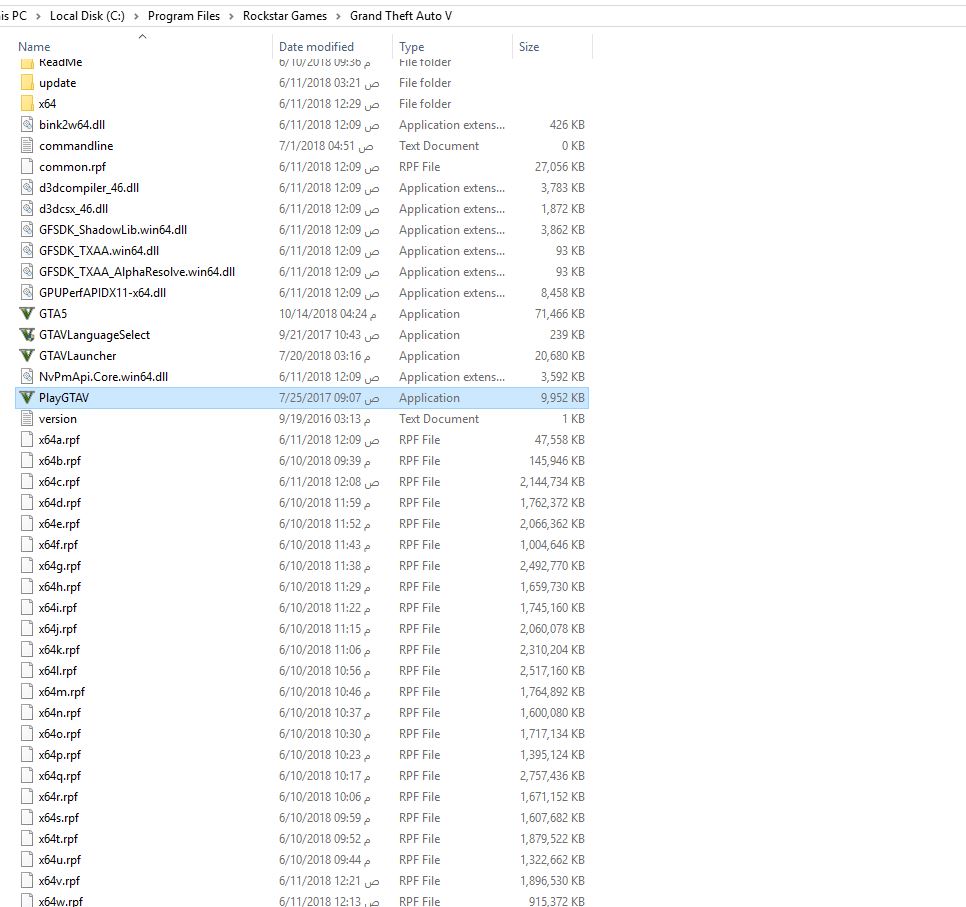
Task: Sort files by the Type column
Action: point(412,47)
